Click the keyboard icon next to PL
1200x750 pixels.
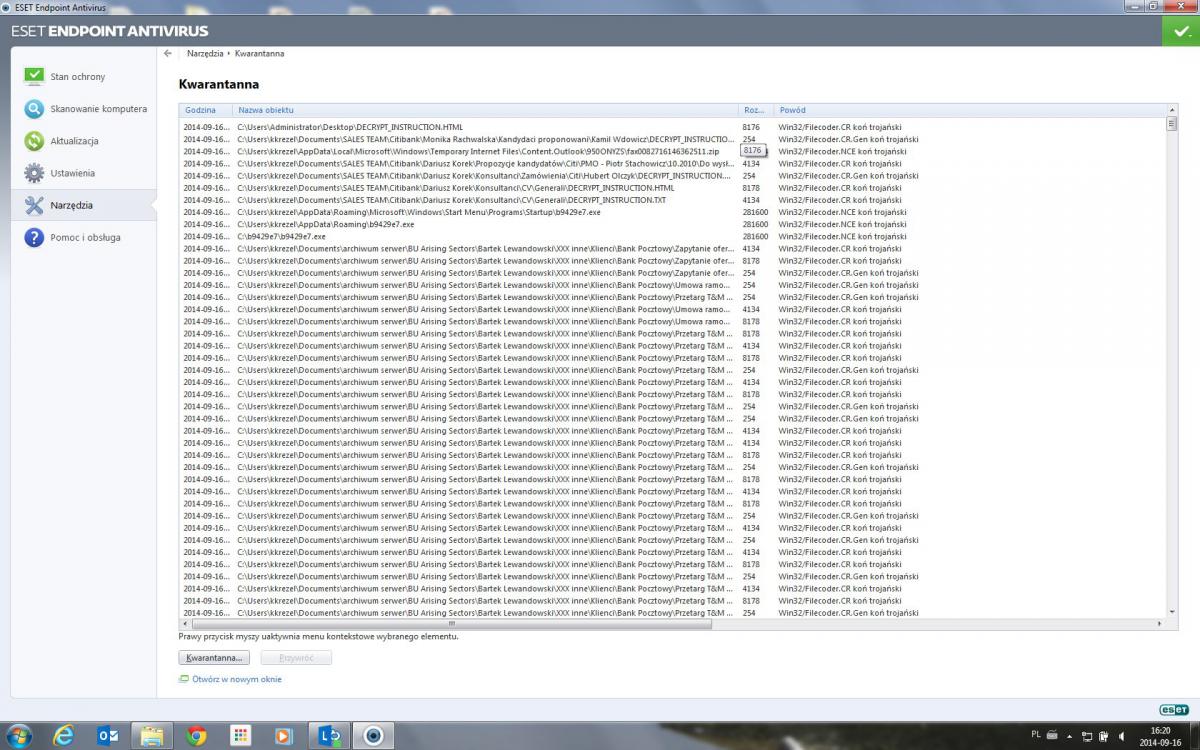pyautogui.click(x=1050, y=735)
